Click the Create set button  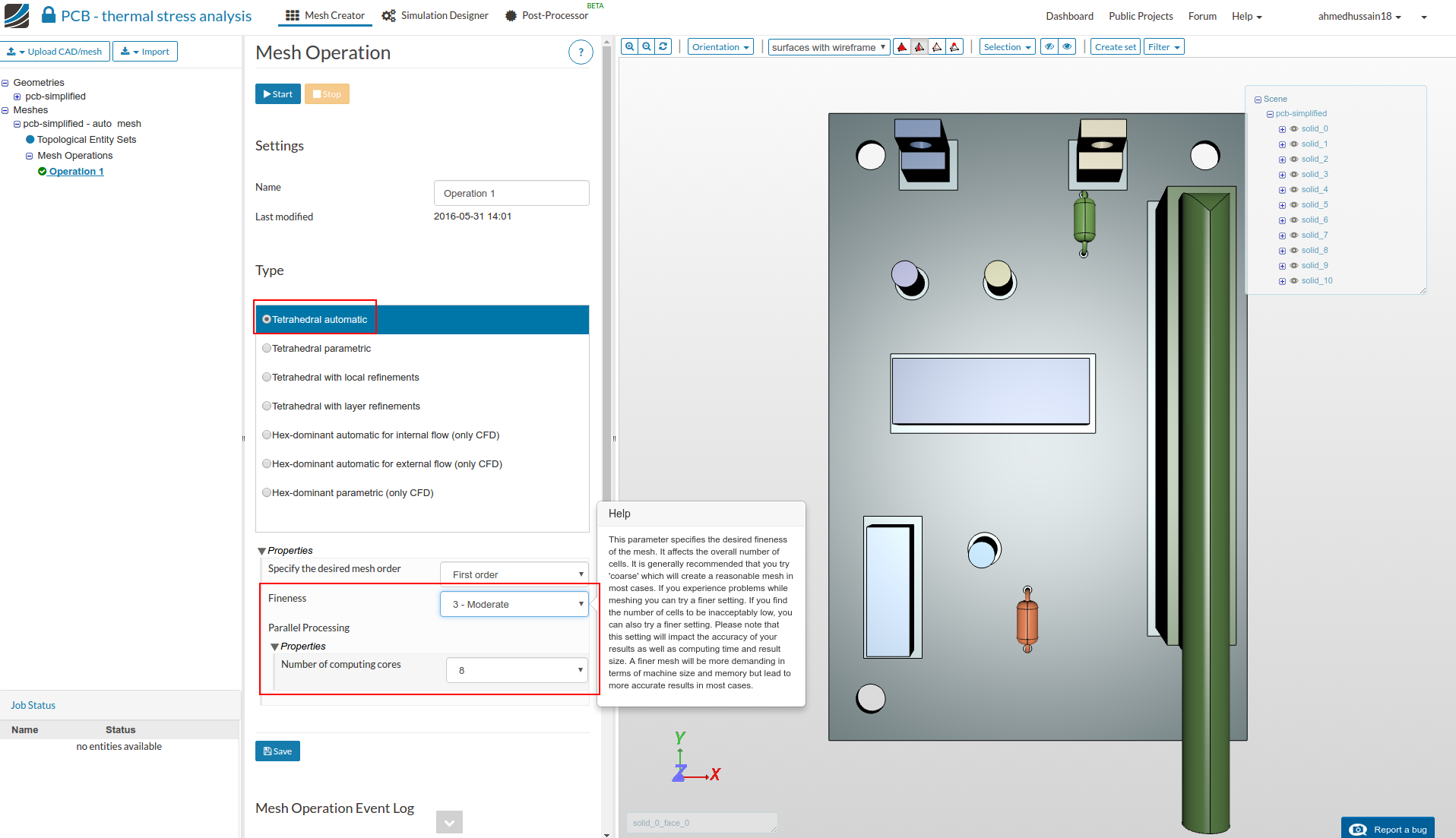[1116, 47]
